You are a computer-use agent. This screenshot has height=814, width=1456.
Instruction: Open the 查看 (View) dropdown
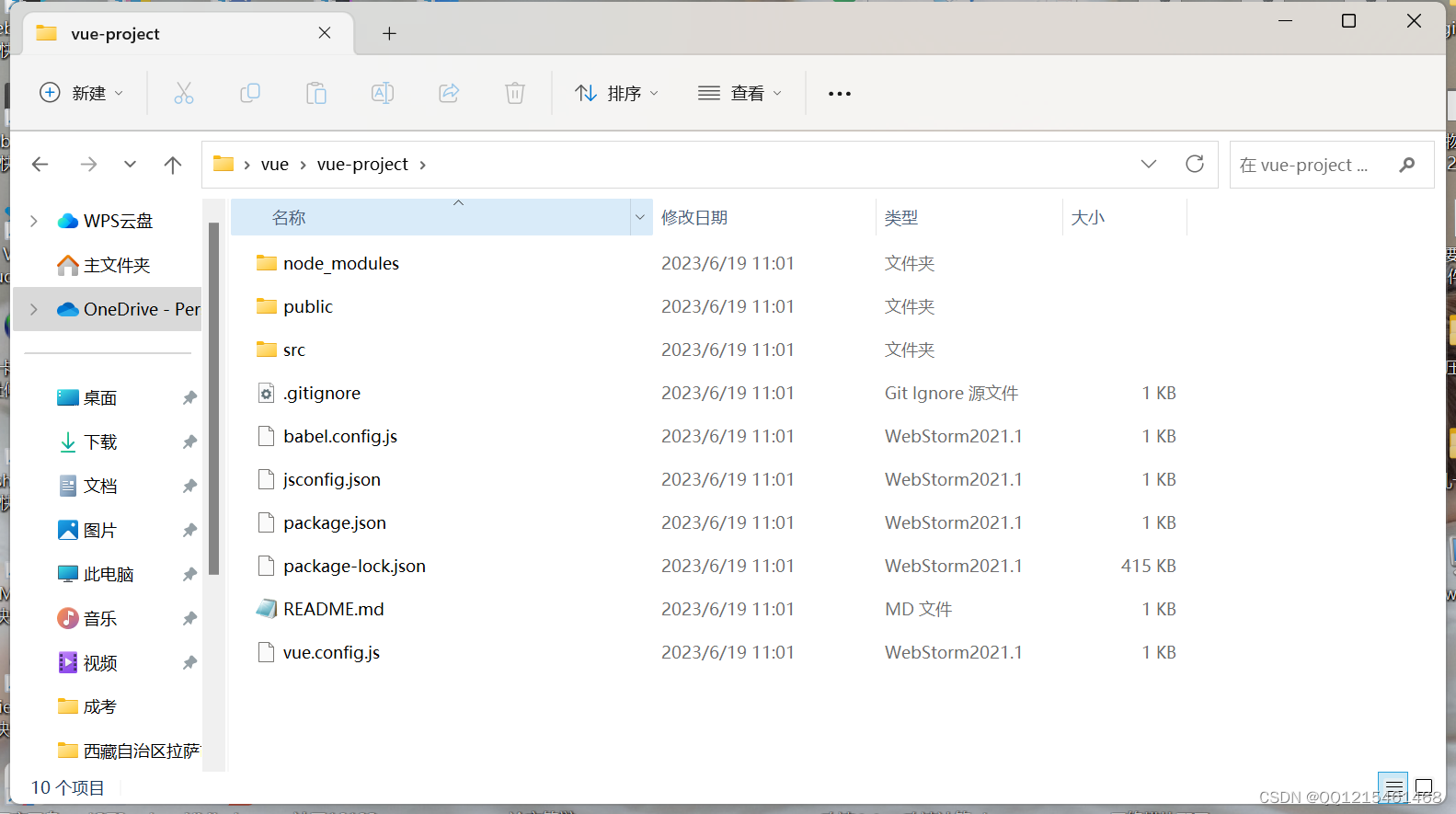739,93
